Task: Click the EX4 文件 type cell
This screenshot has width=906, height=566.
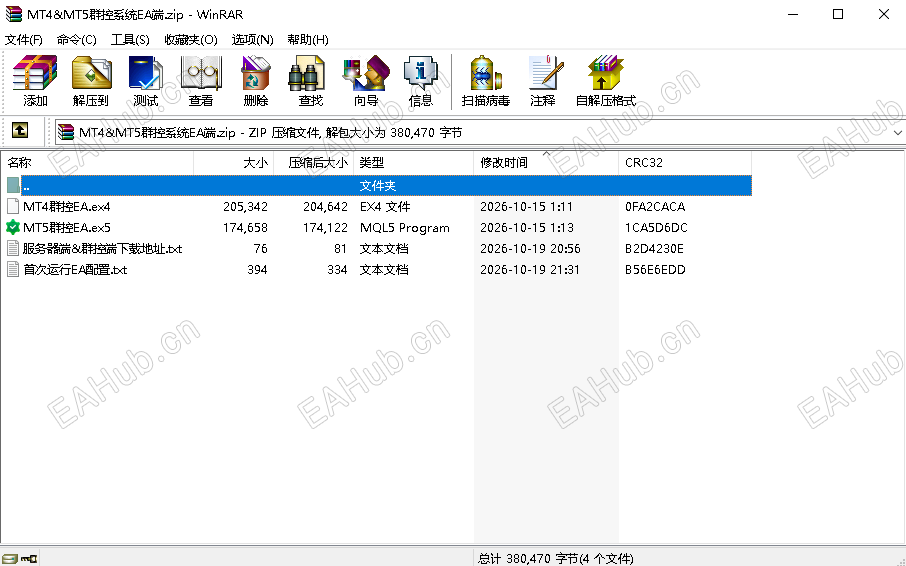Action: [385, 206]
